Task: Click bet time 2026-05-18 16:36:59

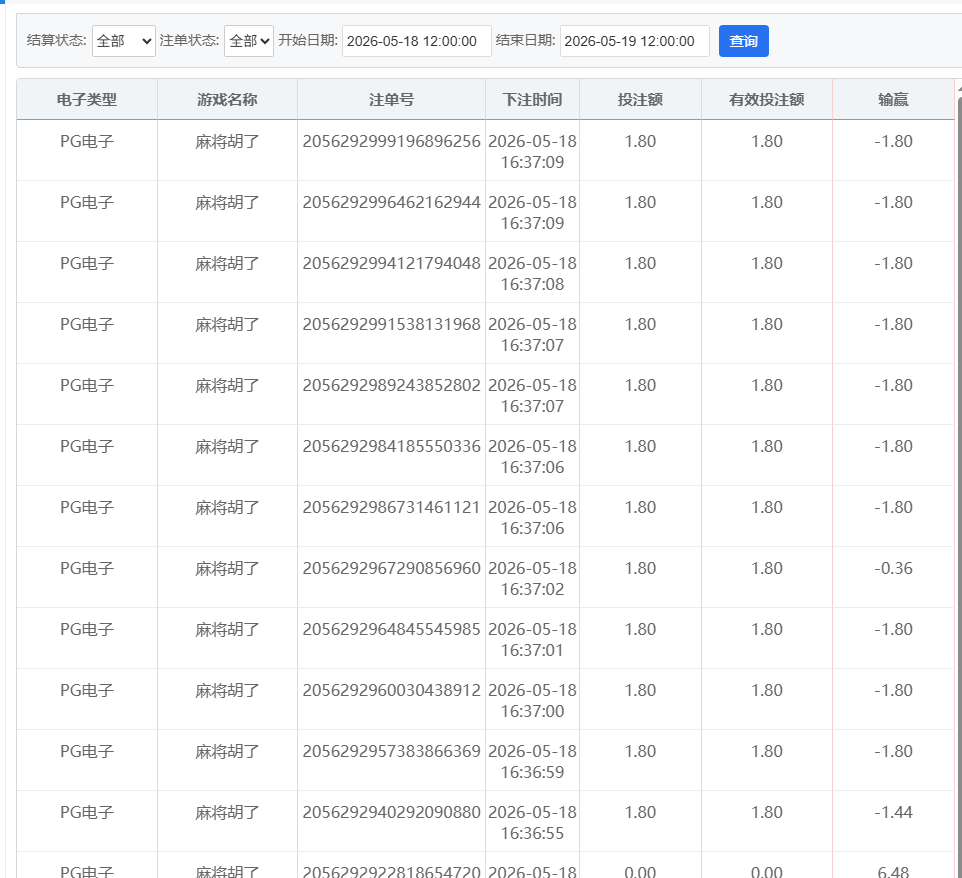Action: tap(532, 761)
